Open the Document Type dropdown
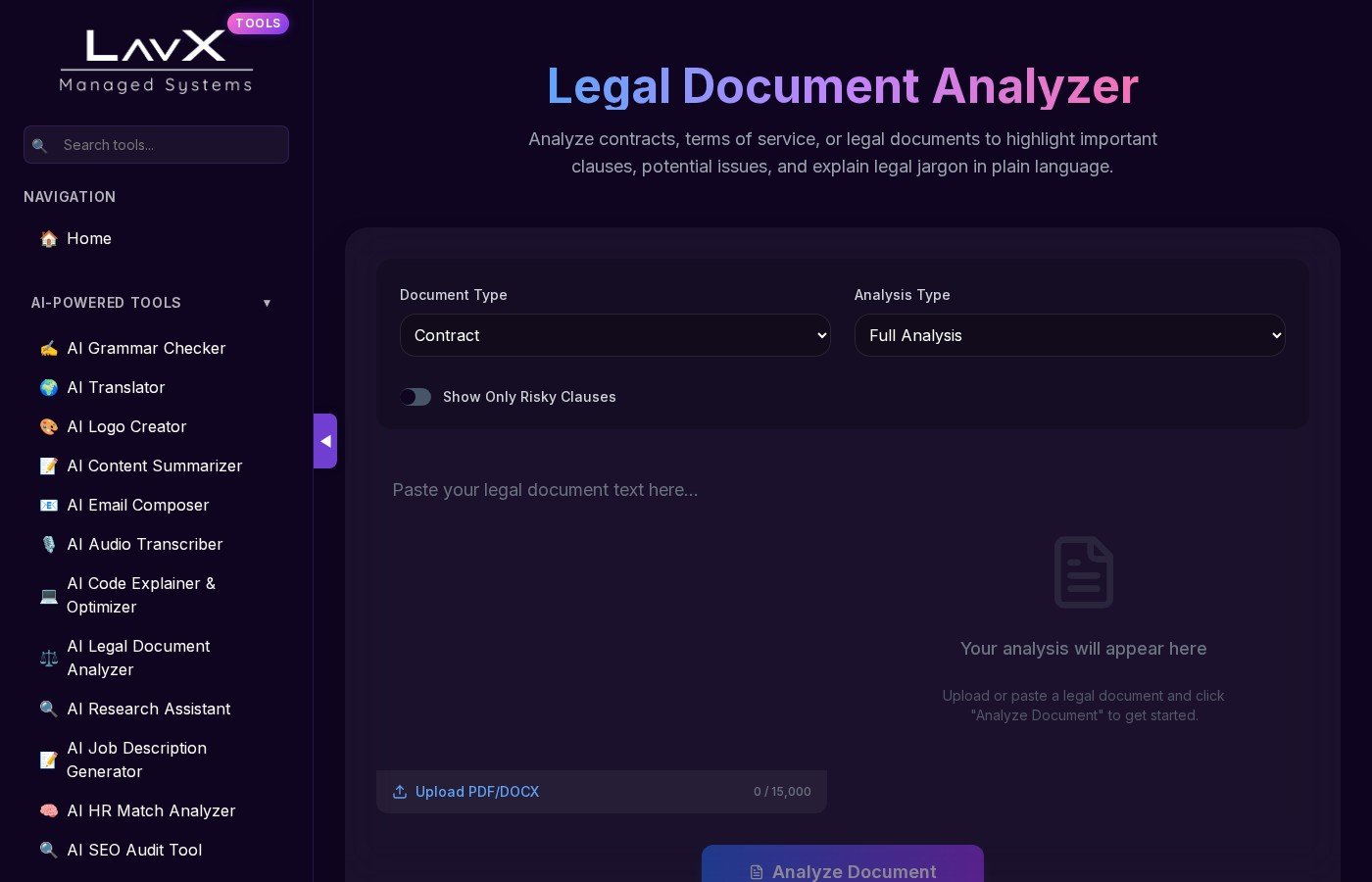The width and height of the screenshot is (1372, 882). pyautogui.click(x=614, y=335)
